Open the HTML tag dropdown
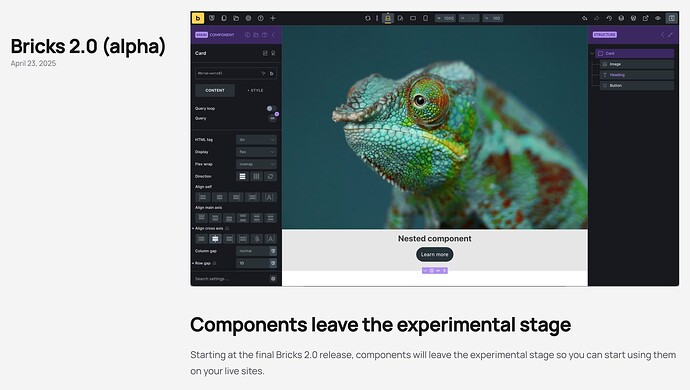 point(256,140)
